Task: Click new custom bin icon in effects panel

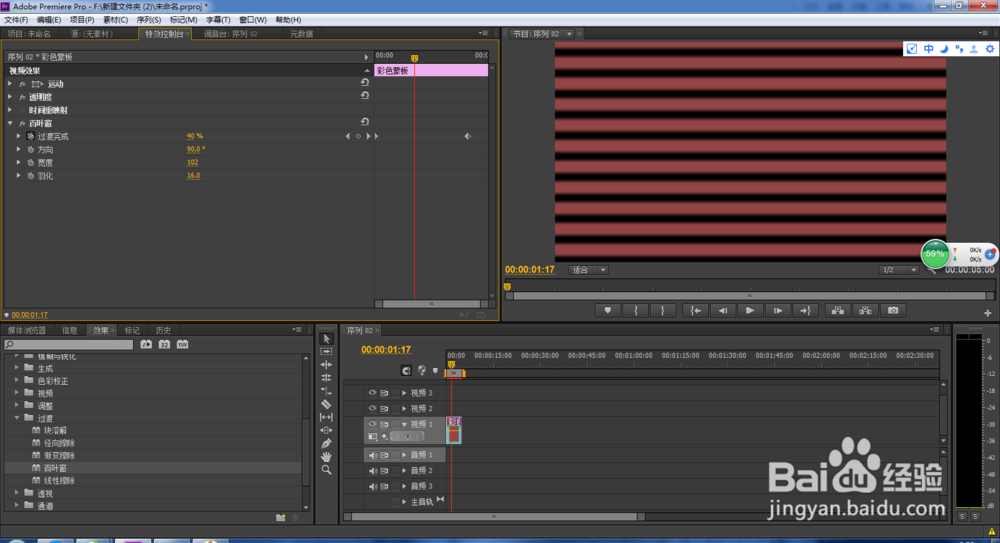Action: pyautogui.click(x=281, y=517)
